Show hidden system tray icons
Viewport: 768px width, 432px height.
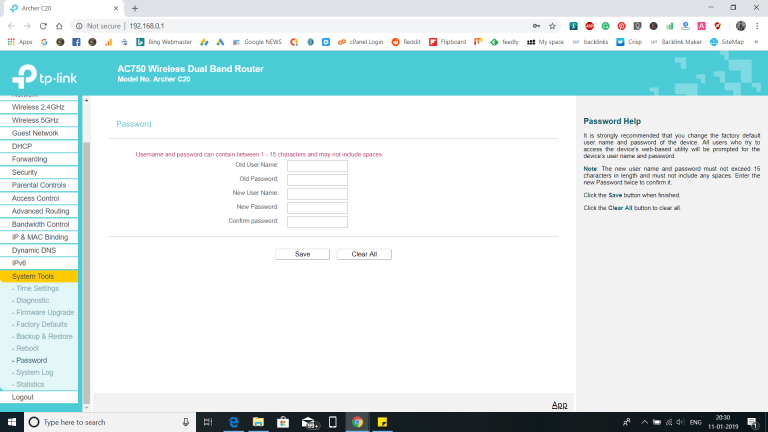click(x=643, y=422)
